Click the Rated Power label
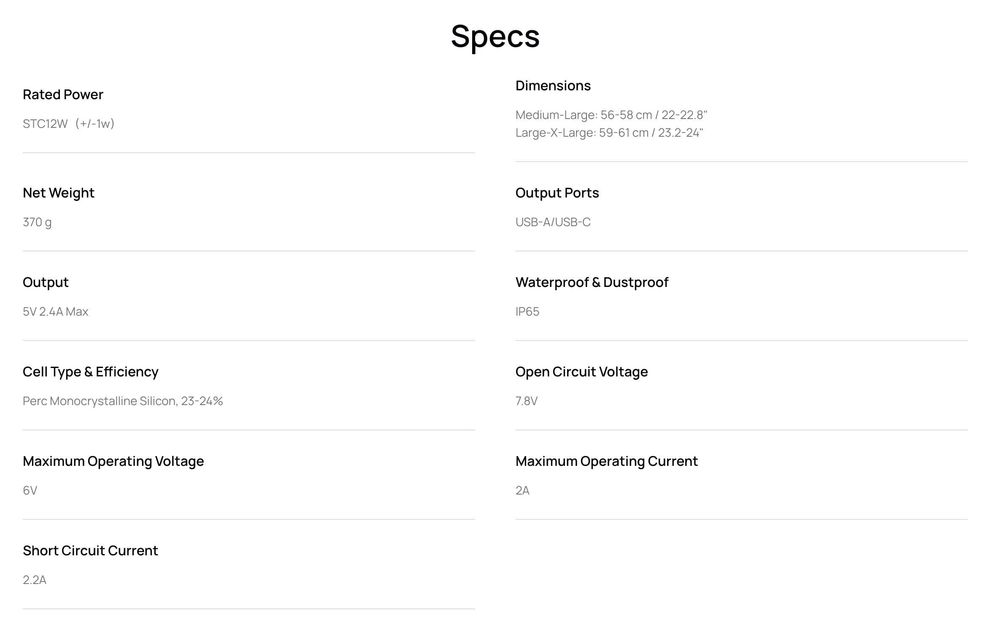 click(63, 95)
